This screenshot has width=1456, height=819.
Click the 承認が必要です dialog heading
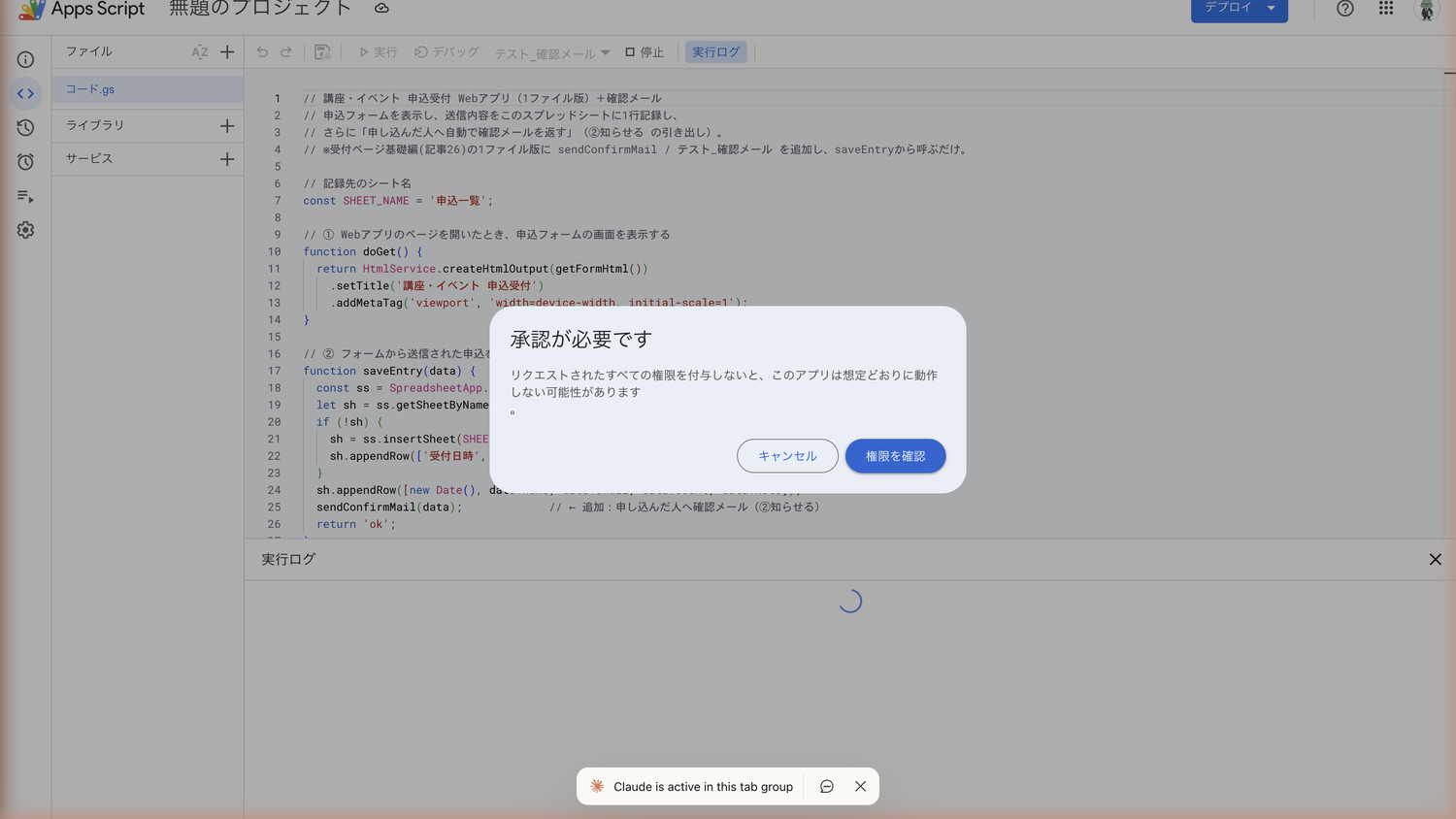click(x=581, y=339)
